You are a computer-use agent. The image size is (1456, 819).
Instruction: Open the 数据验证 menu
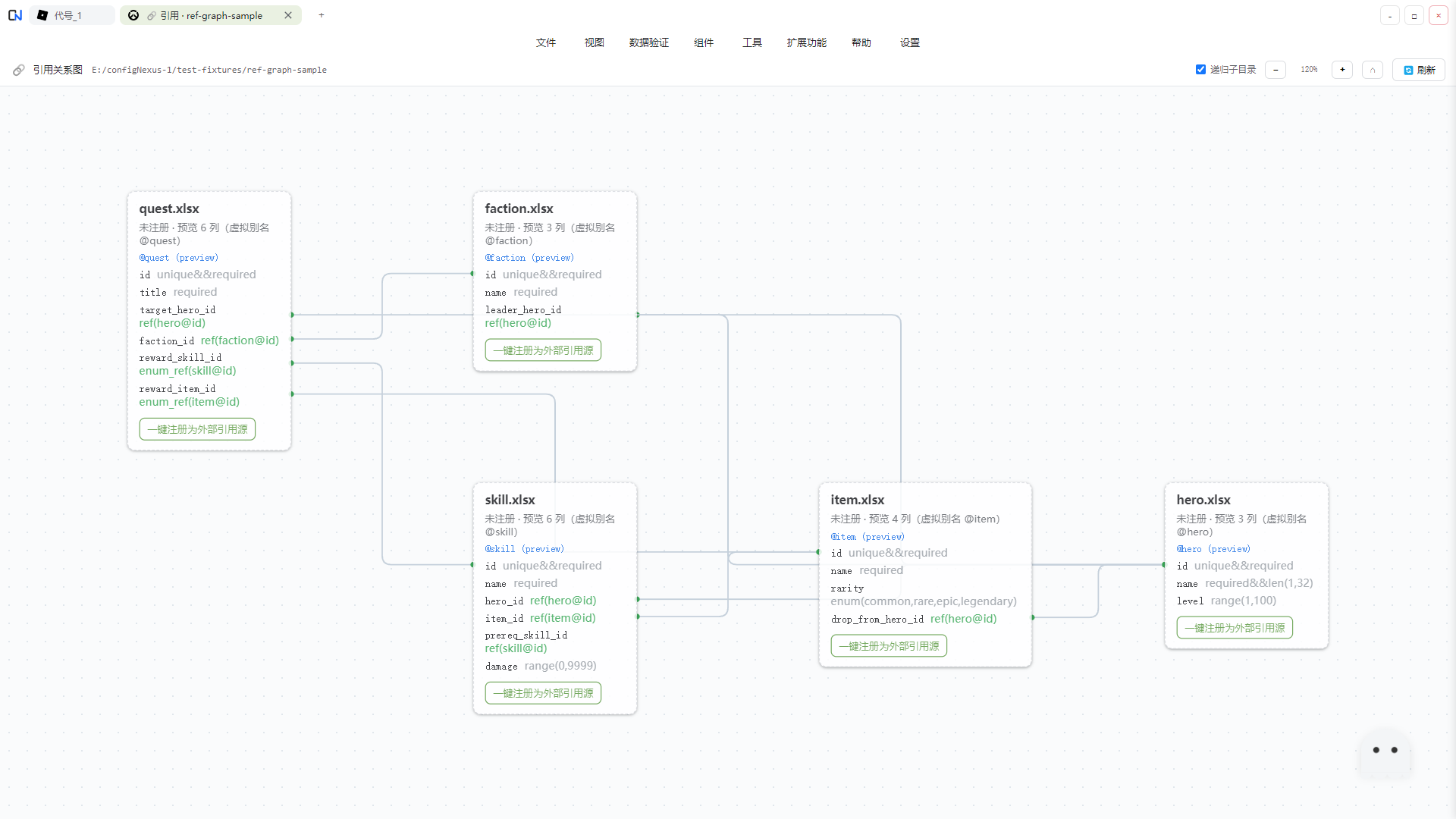pos(649,42)
